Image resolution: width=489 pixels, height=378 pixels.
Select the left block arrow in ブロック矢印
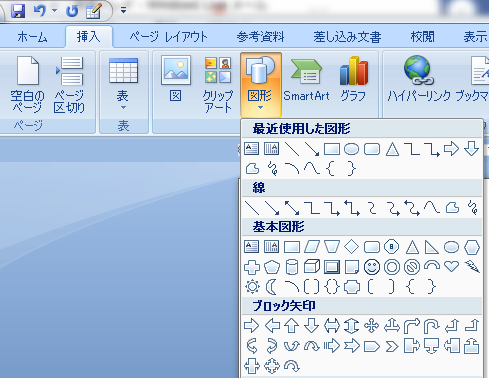[272, 326]
